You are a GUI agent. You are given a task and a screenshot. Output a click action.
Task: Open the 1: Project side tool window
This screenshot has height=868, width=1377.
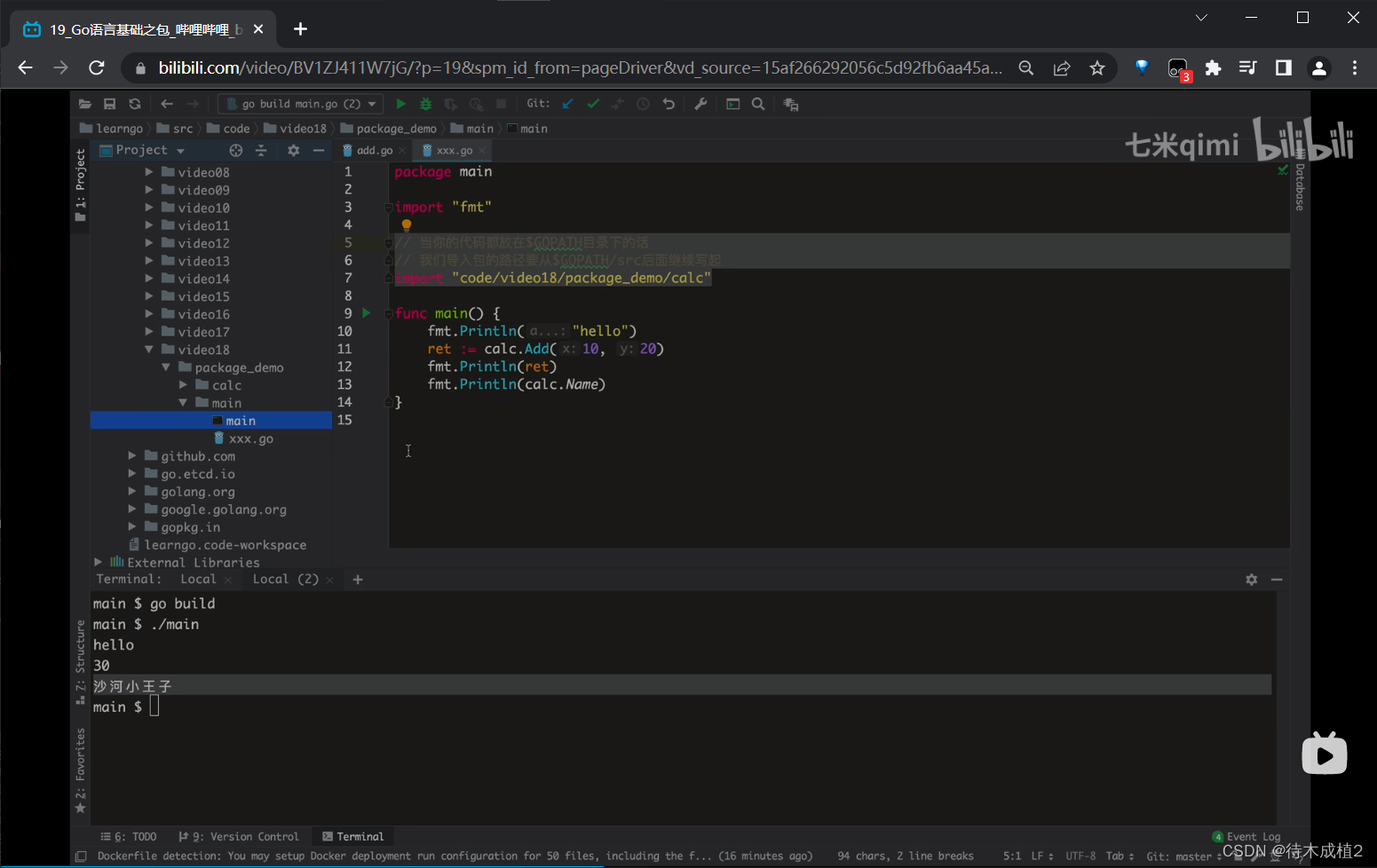pyautogui.click(x=80, y=185)
